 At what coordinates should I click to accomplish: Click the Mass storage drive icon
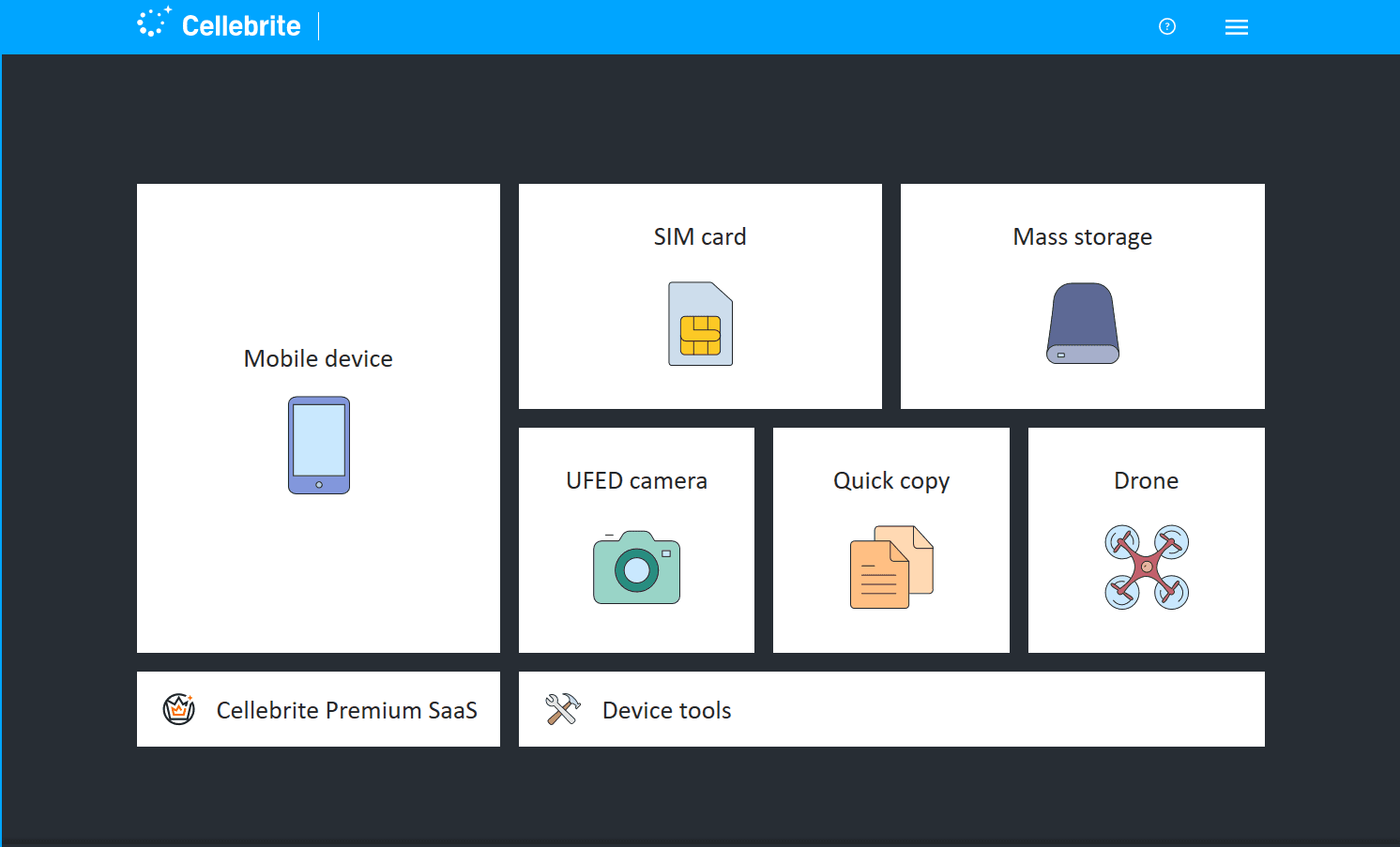point(1082,324)
